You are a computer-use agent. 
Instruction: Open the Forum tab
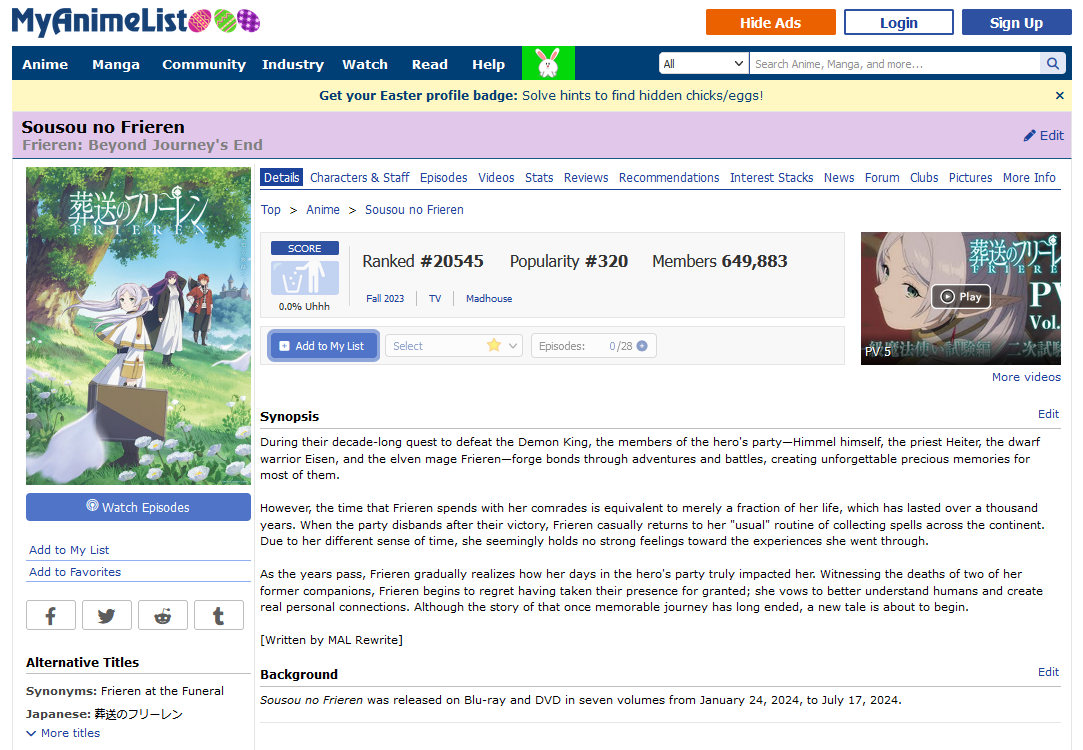pos(882,177)
